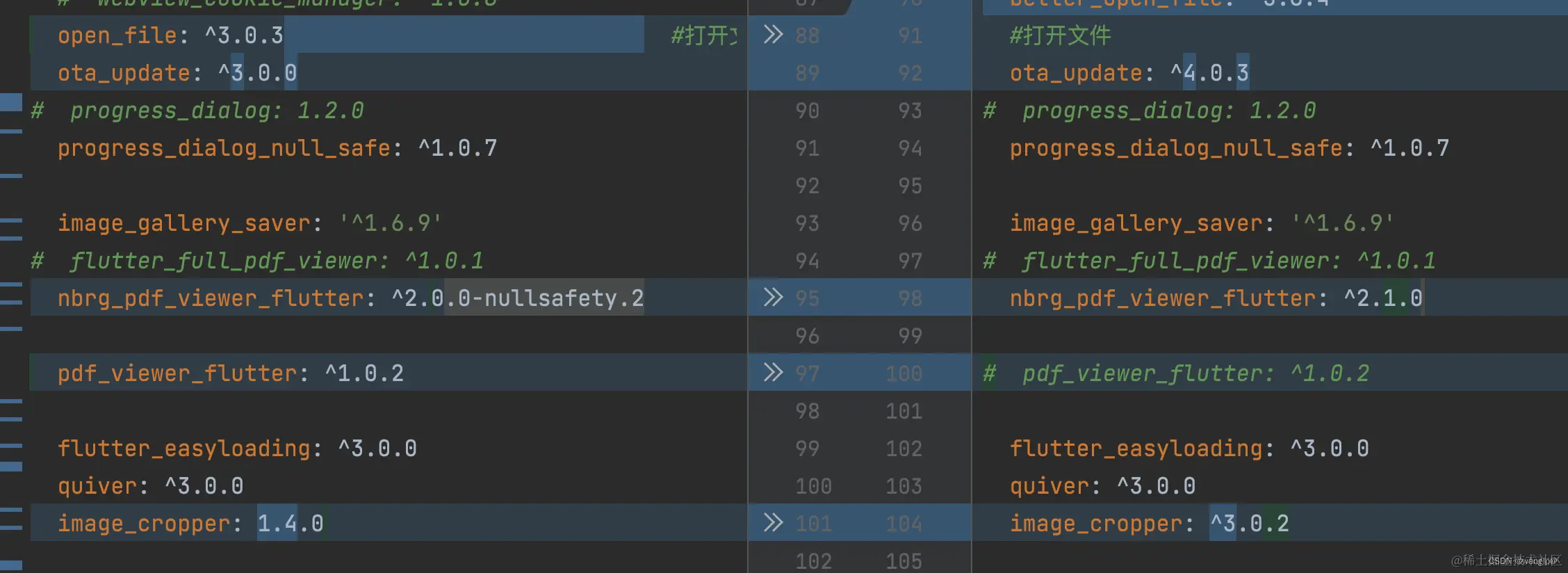This screenshot has width=1568, height=573.
Task: Click right gutter line number 93
Action: [x=910, y=111]
